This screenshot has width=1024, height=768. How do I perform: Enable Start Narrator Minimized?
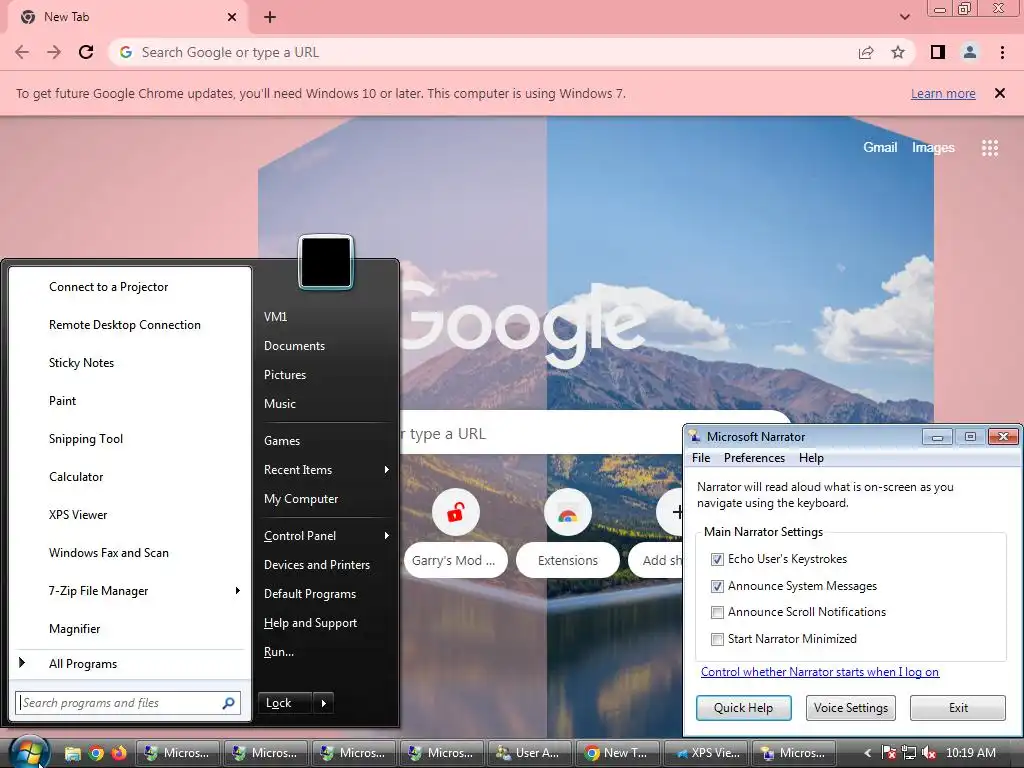(x=717, y=639)
